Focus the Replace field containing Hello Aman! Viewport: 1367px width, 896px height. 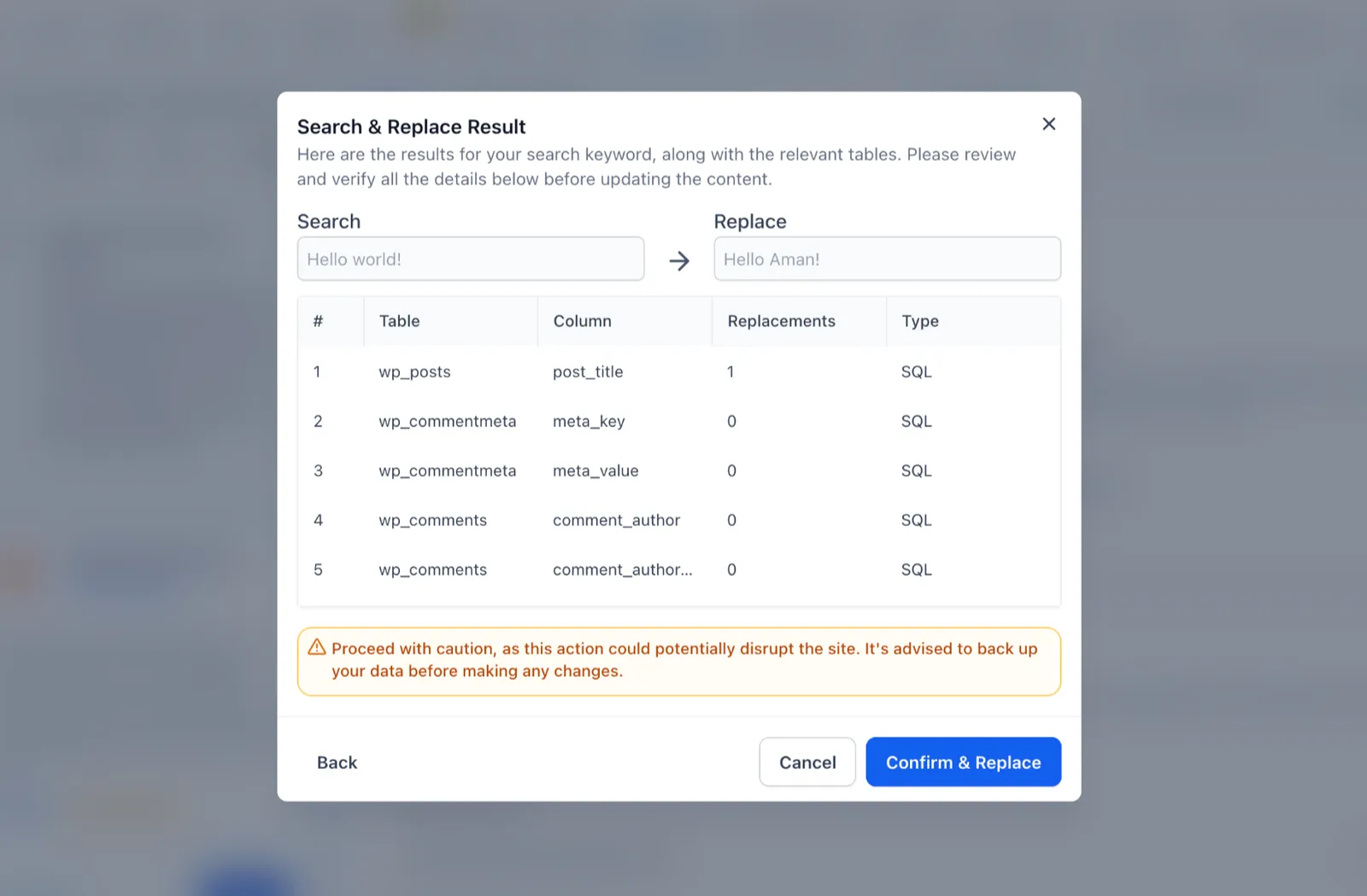[x=887, y=259]
